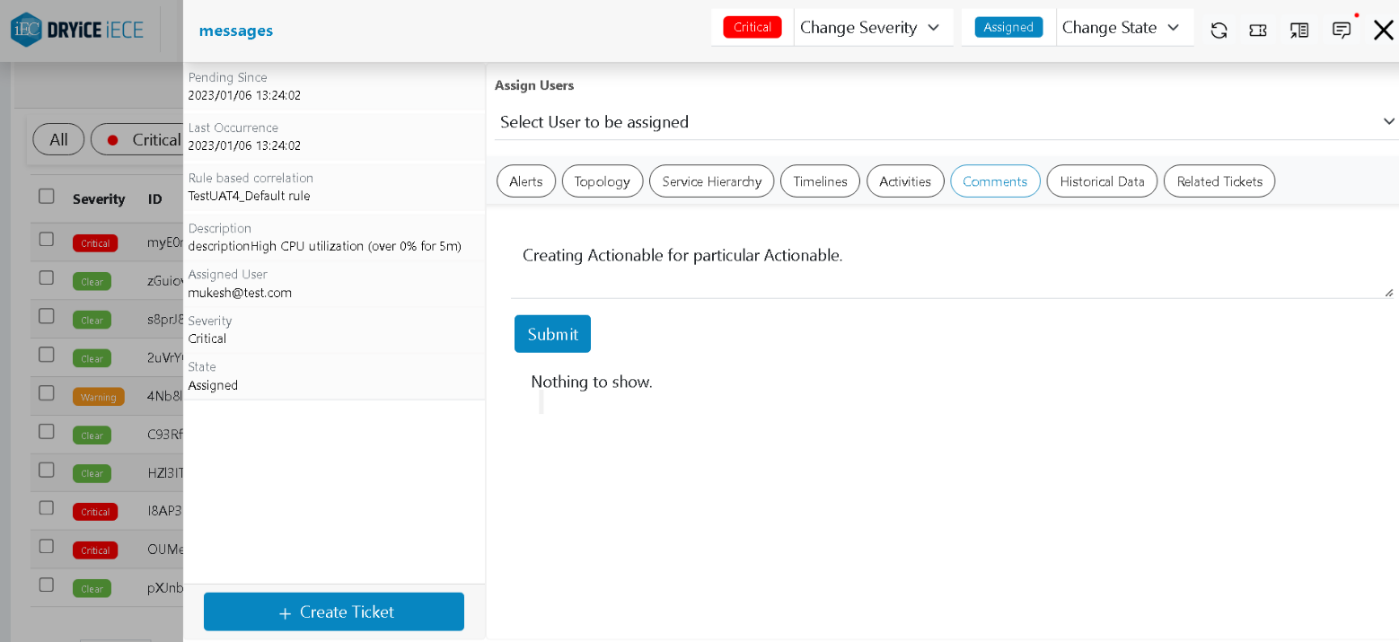1399x642 pixels.
Task: Click the Create Ticket button
Action: click(x=333, y=611)
